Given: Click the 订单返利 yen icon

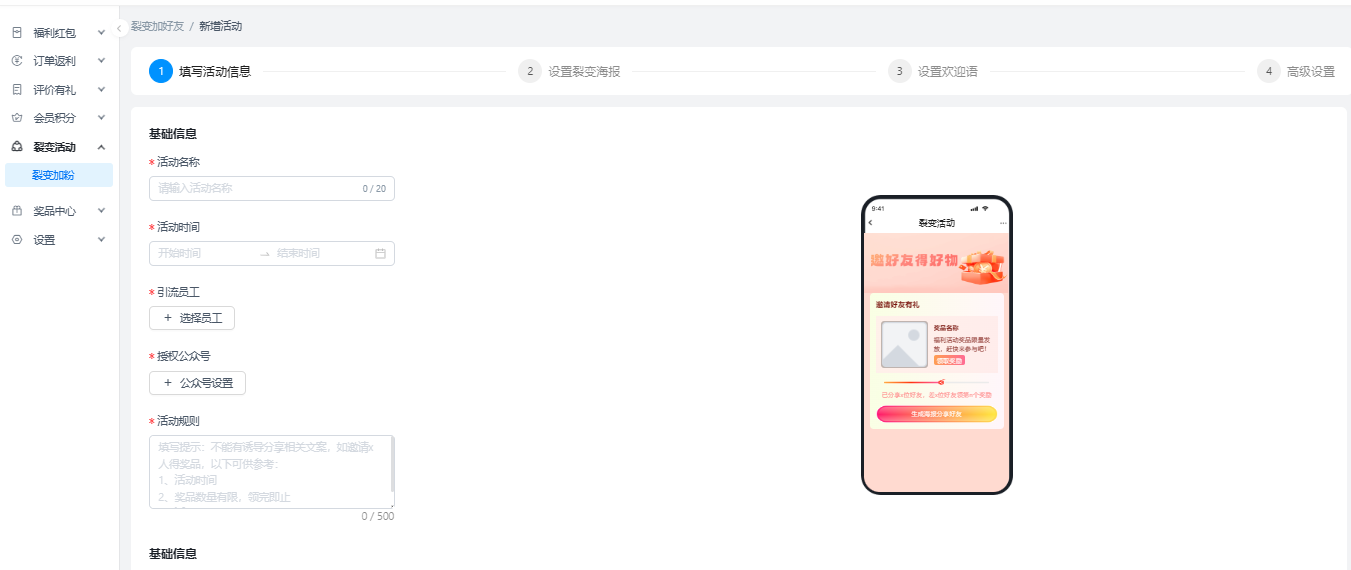Looking at the screenshot, I should click(17, 61).
